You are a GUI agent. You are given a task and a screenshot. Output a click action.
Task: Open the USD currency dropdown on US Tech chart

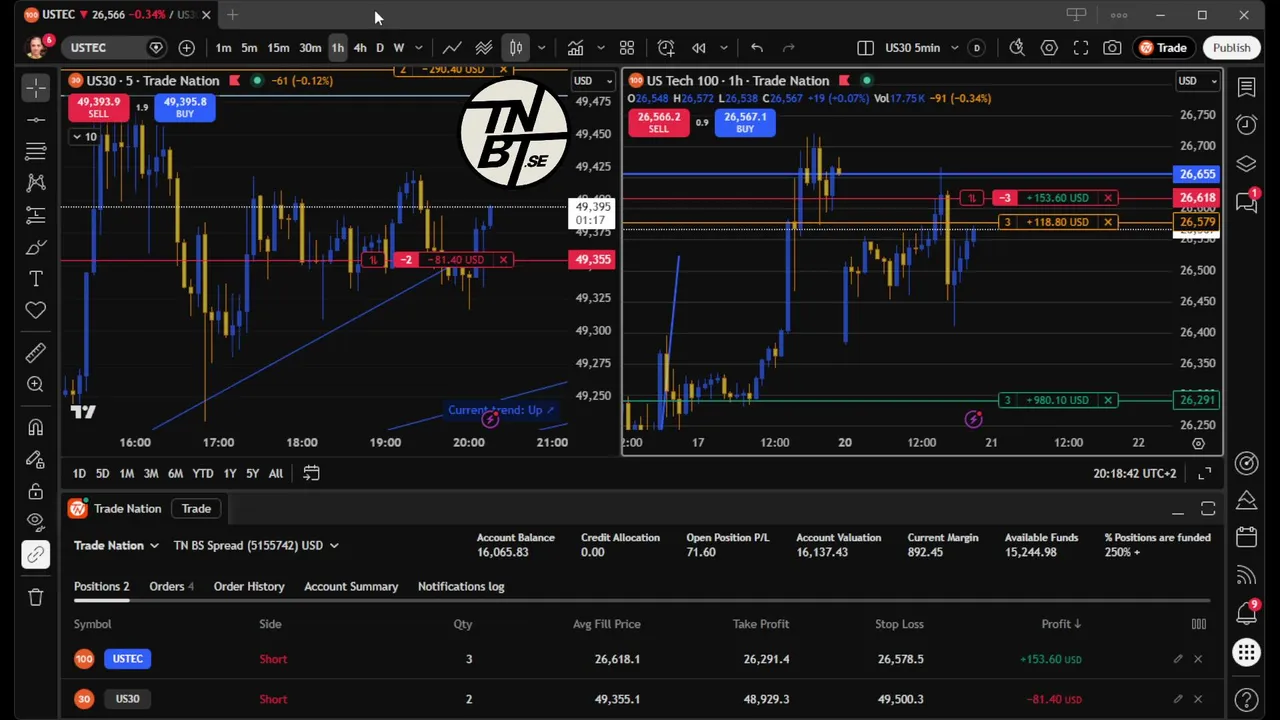pos(1196,81)
